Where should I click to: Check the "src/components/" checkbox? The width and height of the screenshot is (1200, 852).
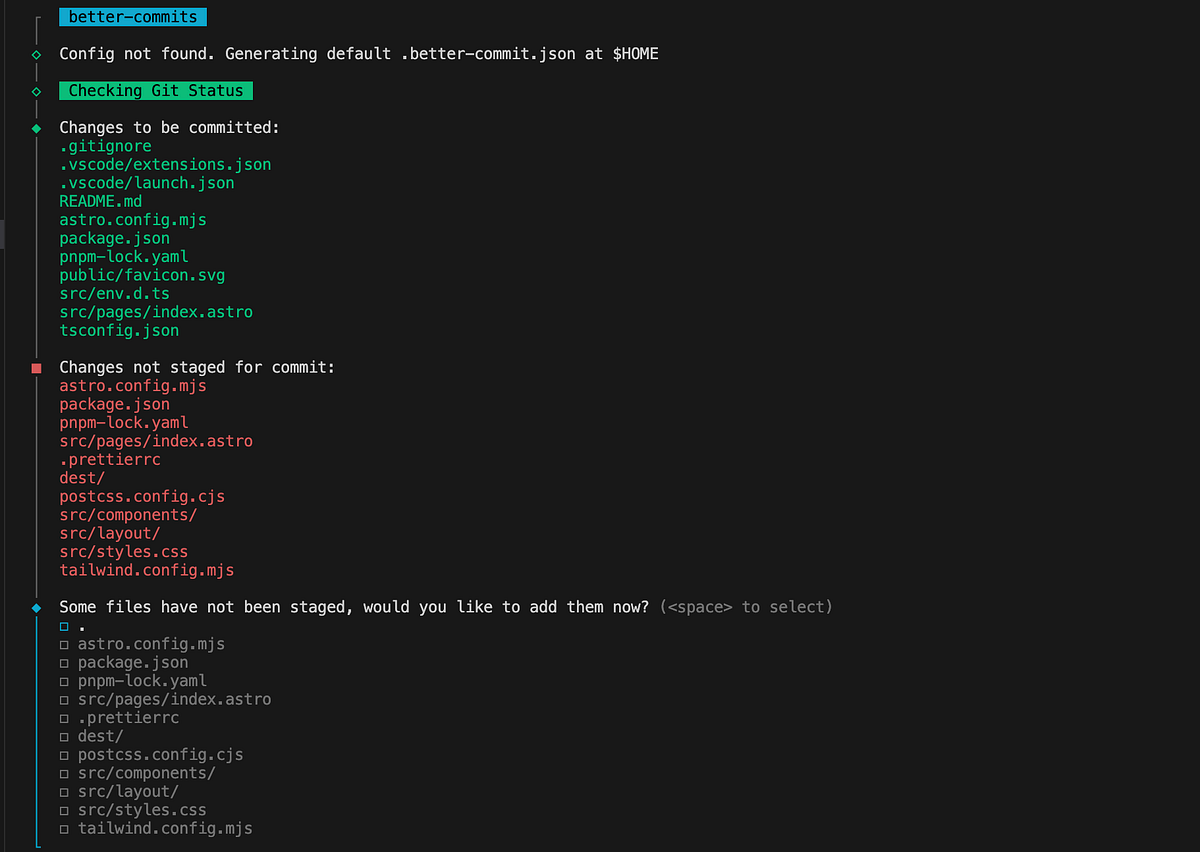coord(64,773)
